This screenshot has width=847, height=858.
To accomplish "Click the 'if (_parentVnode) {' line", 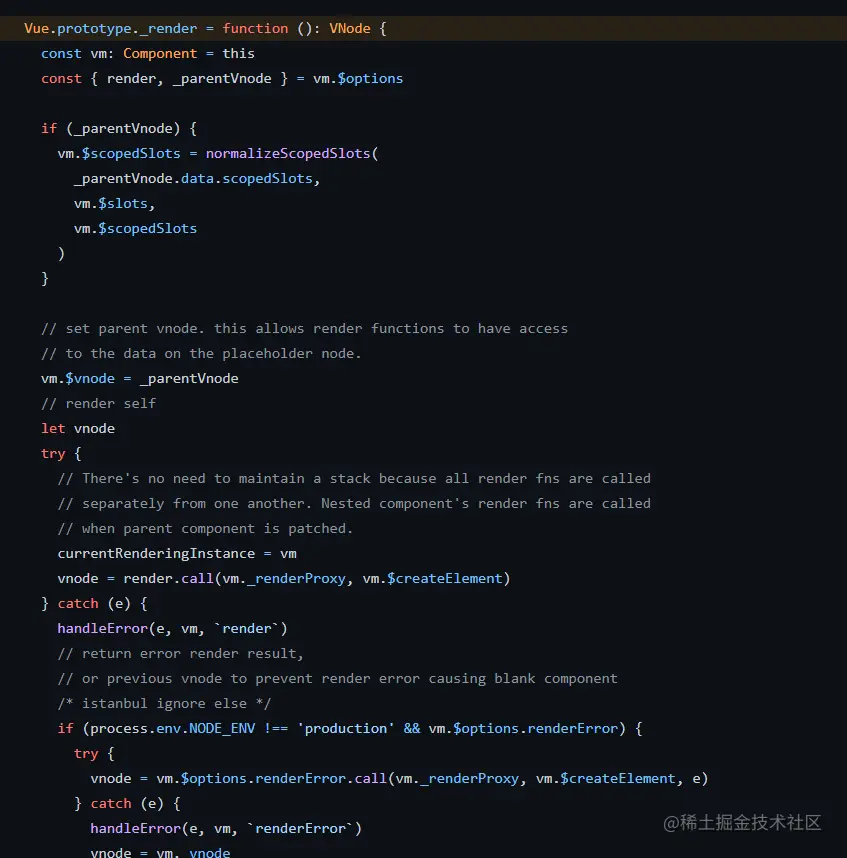I will click(119, 129).
